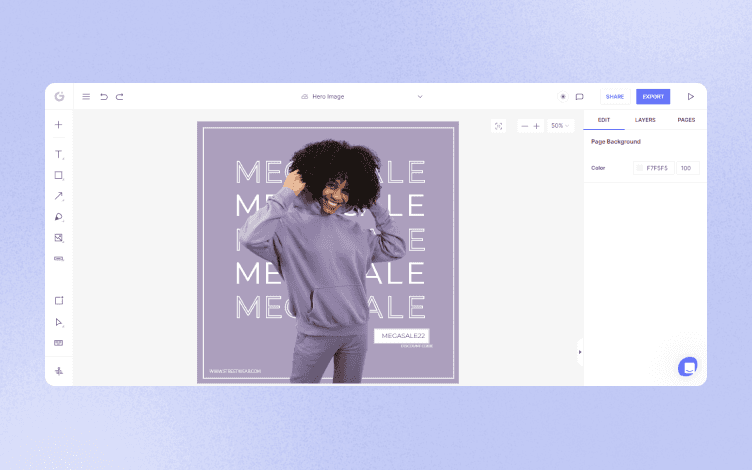Open the hamburger menu
752x470 pixels.
86,96
